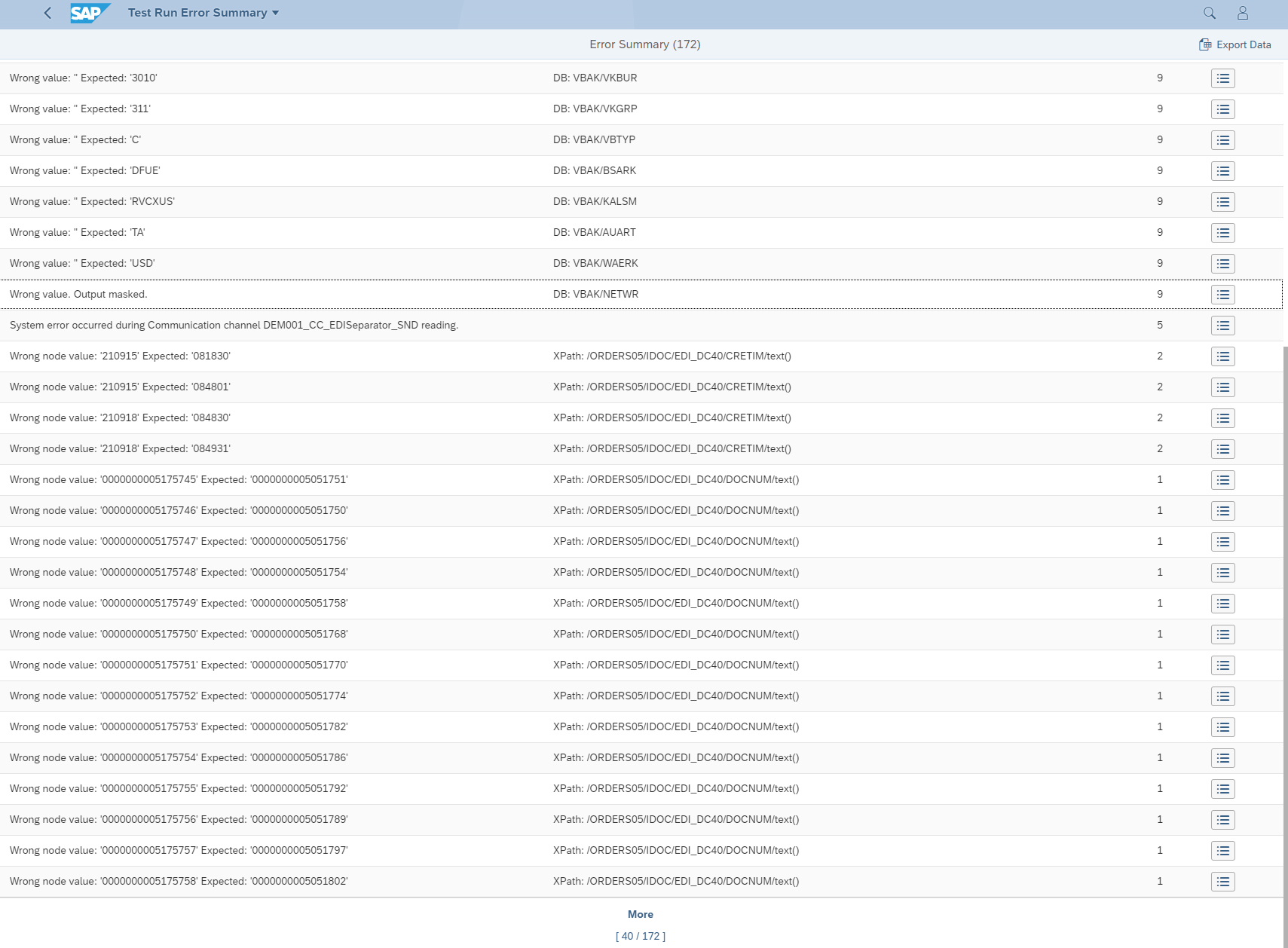Image resolution: width=1288 pixels, height=948 pixels.
Task: Open the user profile icon
Action: 1242,13
